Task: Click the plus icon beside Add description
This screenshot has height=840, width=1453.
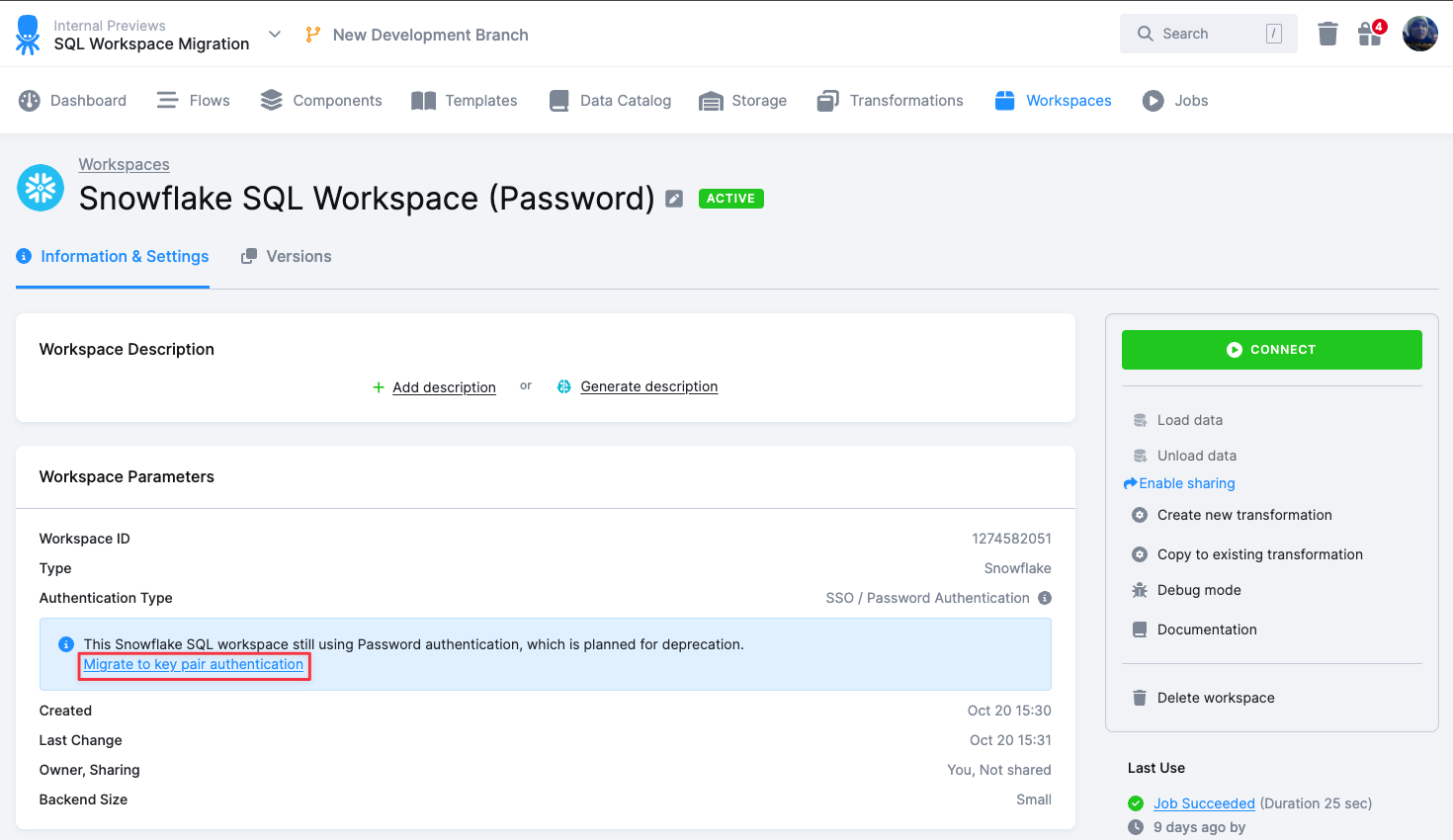Action: pos(378,387)
